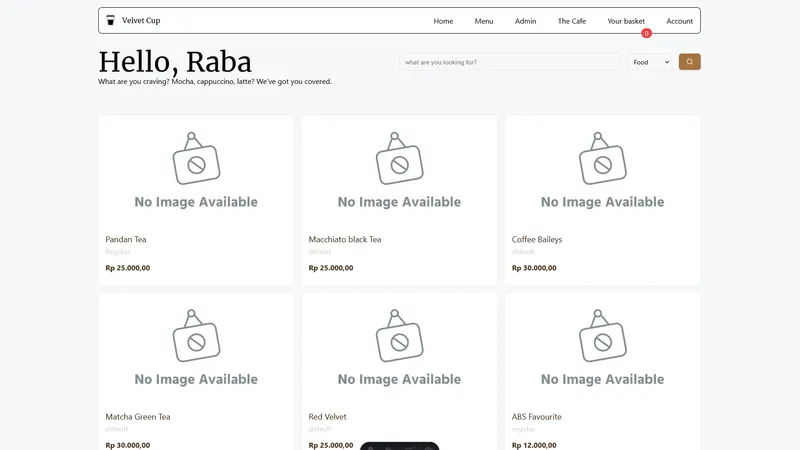Screen dimensions: 800x450
Task: Focus the 'what are you looking for?' search field
Action: (x=510, y=62)
